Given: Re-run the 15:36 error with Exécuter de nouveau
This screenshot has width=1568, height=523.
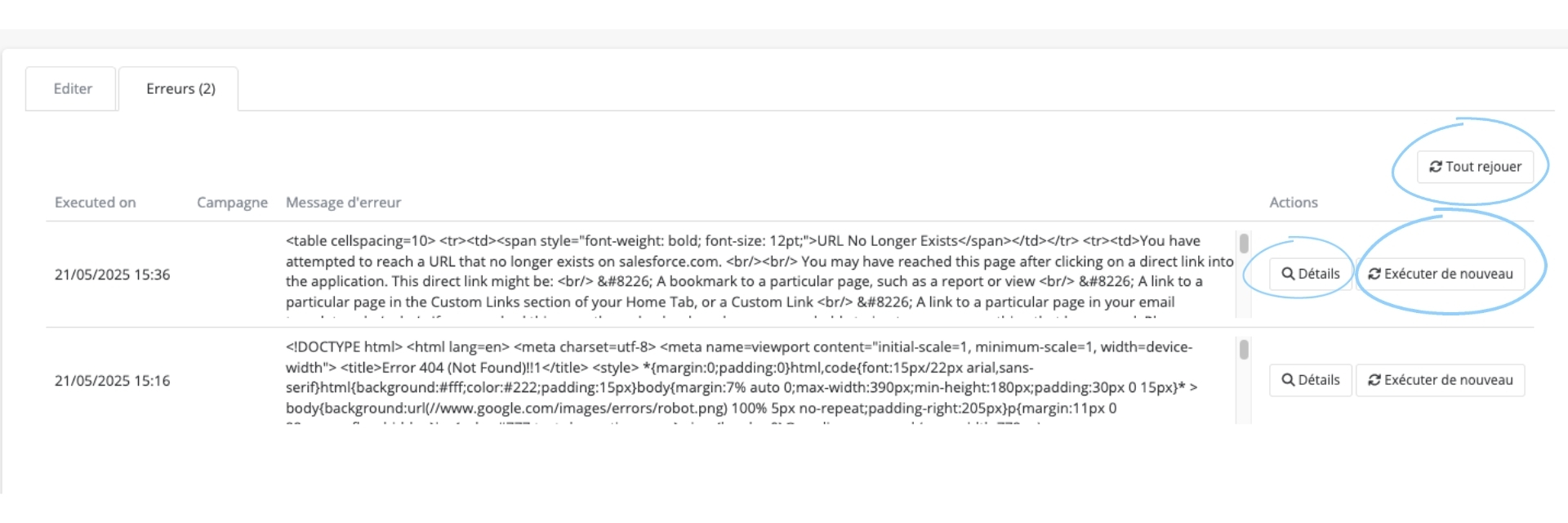Looking at the screenshot, I should click(1440, 274).
